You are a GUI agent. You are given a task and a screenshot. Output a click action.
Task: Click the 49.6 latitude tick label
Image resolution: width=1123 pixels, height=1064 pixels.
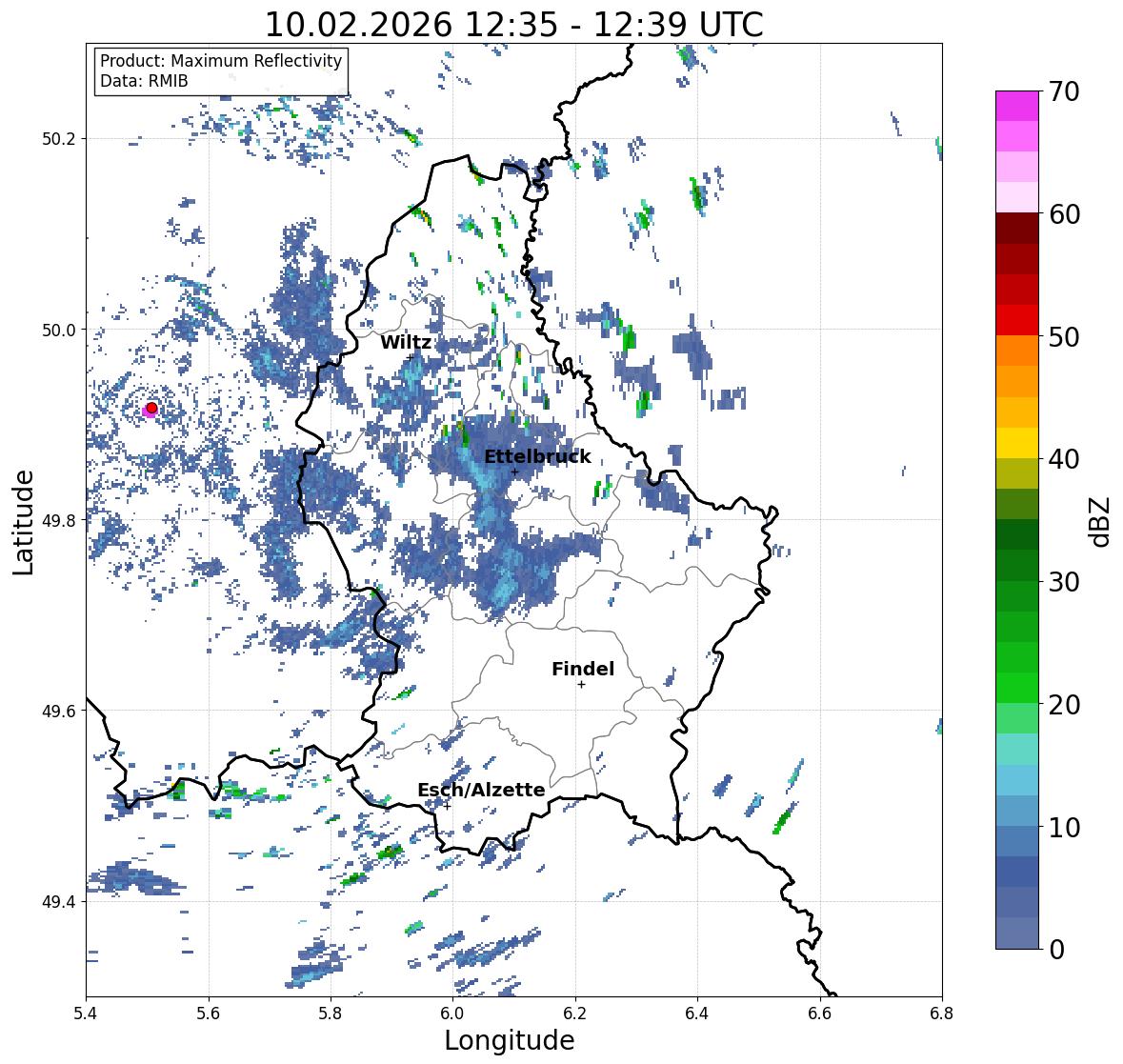coord(59,711)
